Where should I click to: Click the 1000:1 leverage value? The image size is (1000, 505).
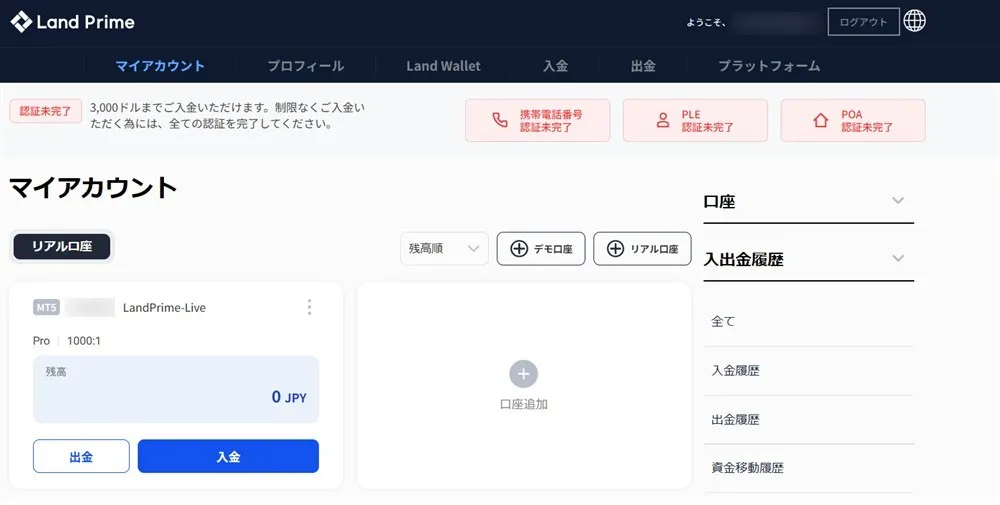[x=84, y=341]
